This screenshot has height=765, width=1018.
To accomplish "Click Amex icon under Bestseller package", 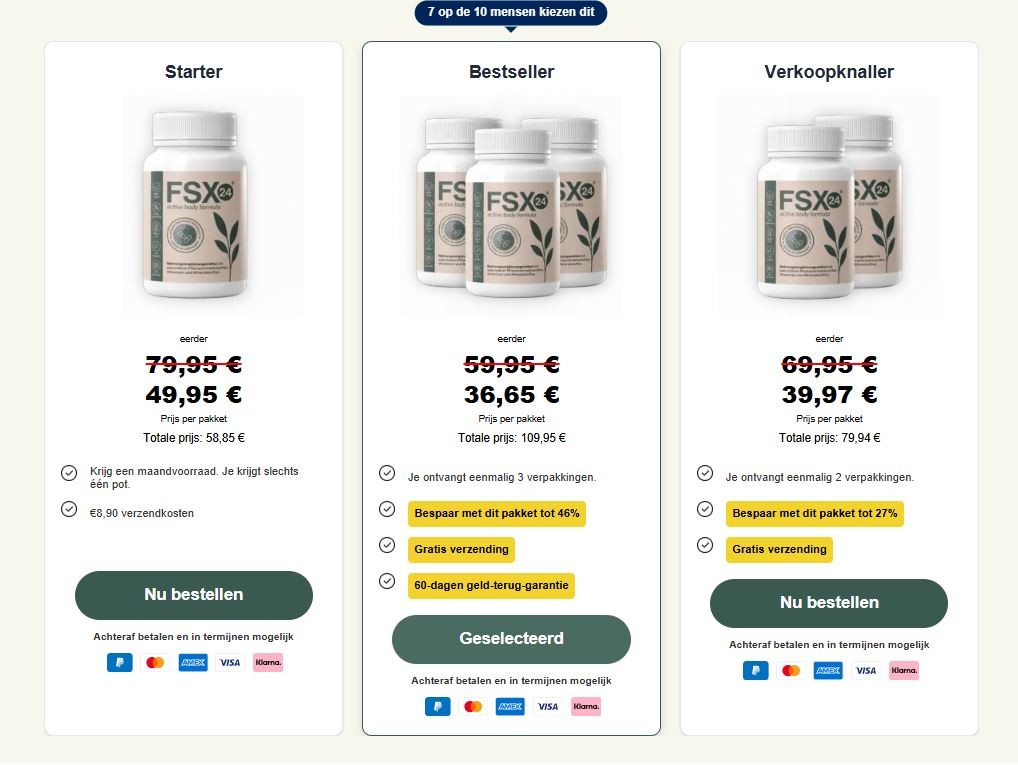I will 510,707.
